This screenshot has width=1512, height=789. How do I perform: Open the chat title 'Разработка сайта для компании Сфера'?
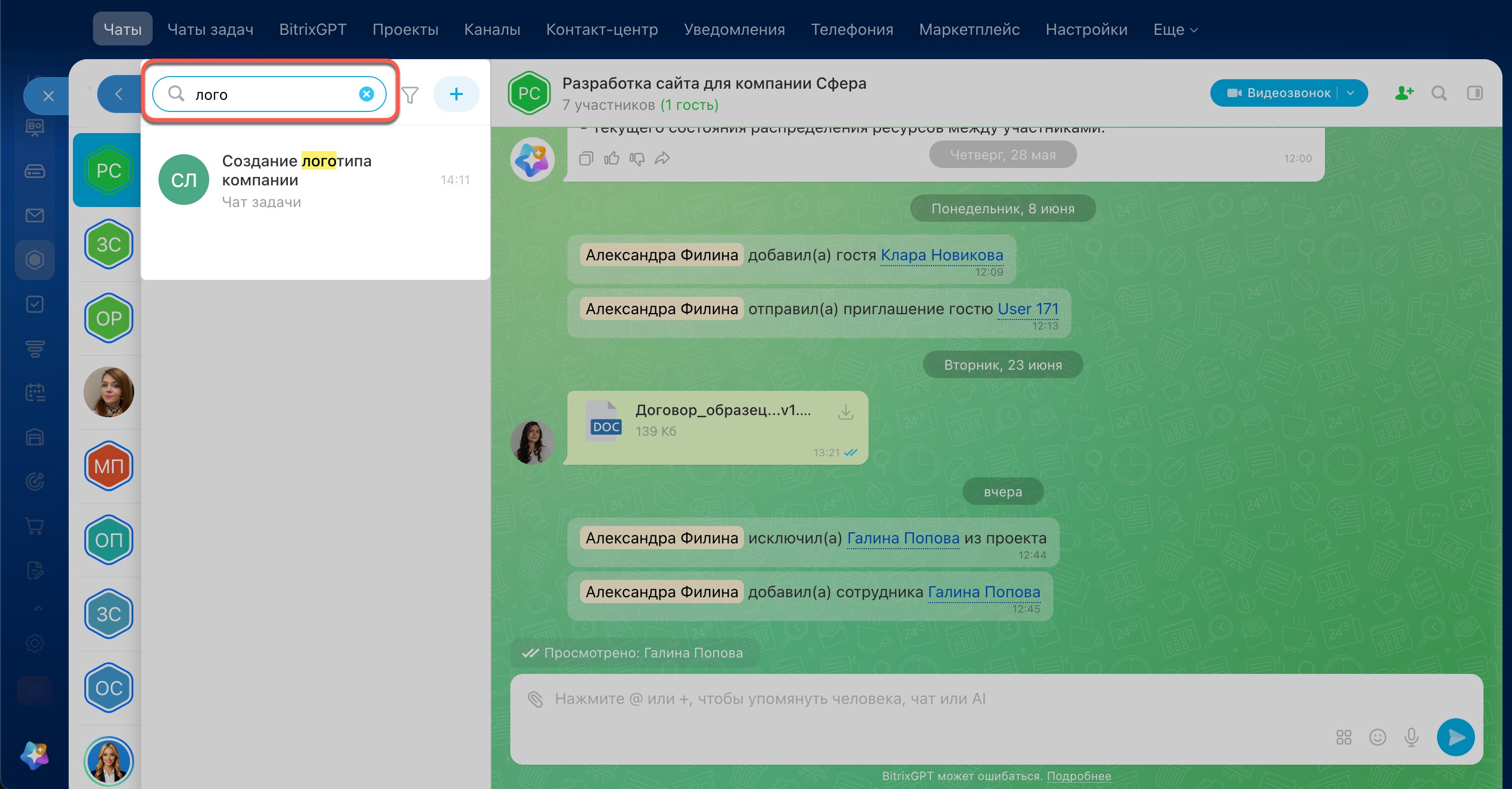(714, 83)
